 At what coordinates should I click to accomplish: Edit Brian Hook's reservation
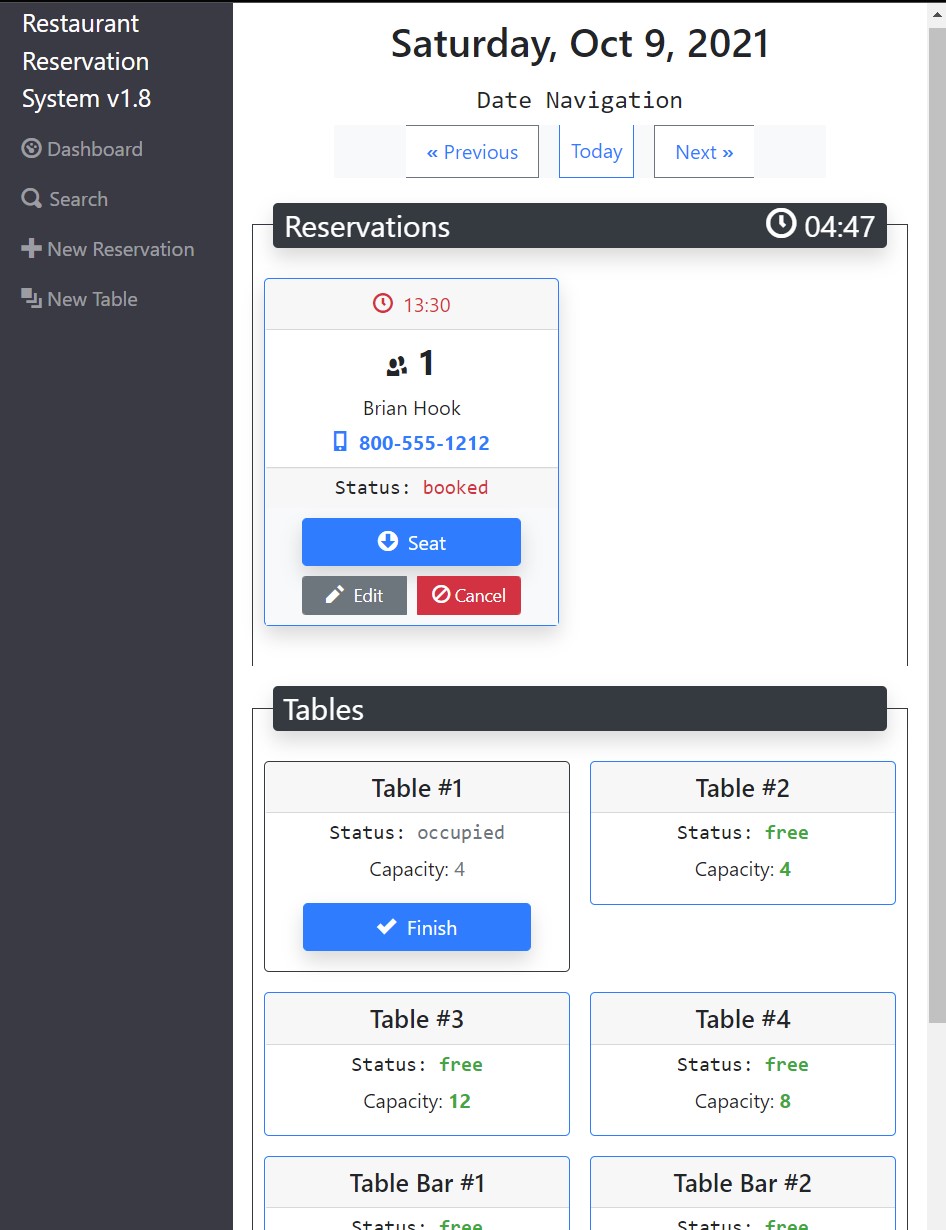354,595
